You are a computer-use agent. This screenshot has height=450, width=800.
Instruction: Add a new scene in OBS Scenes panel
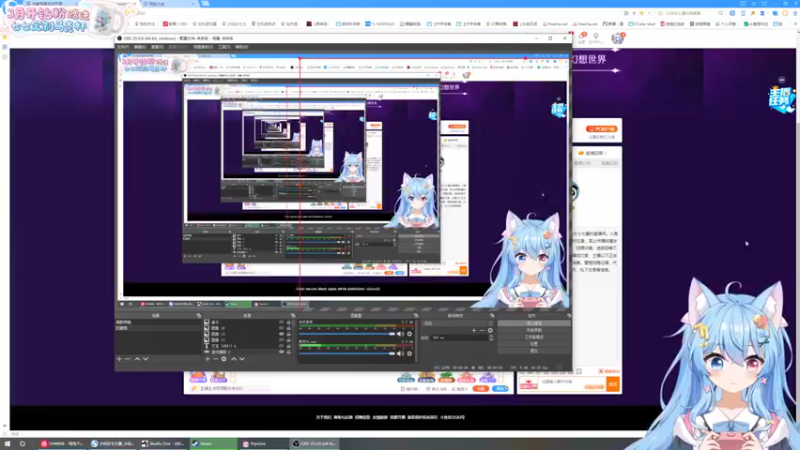click(x=119, y=359)
